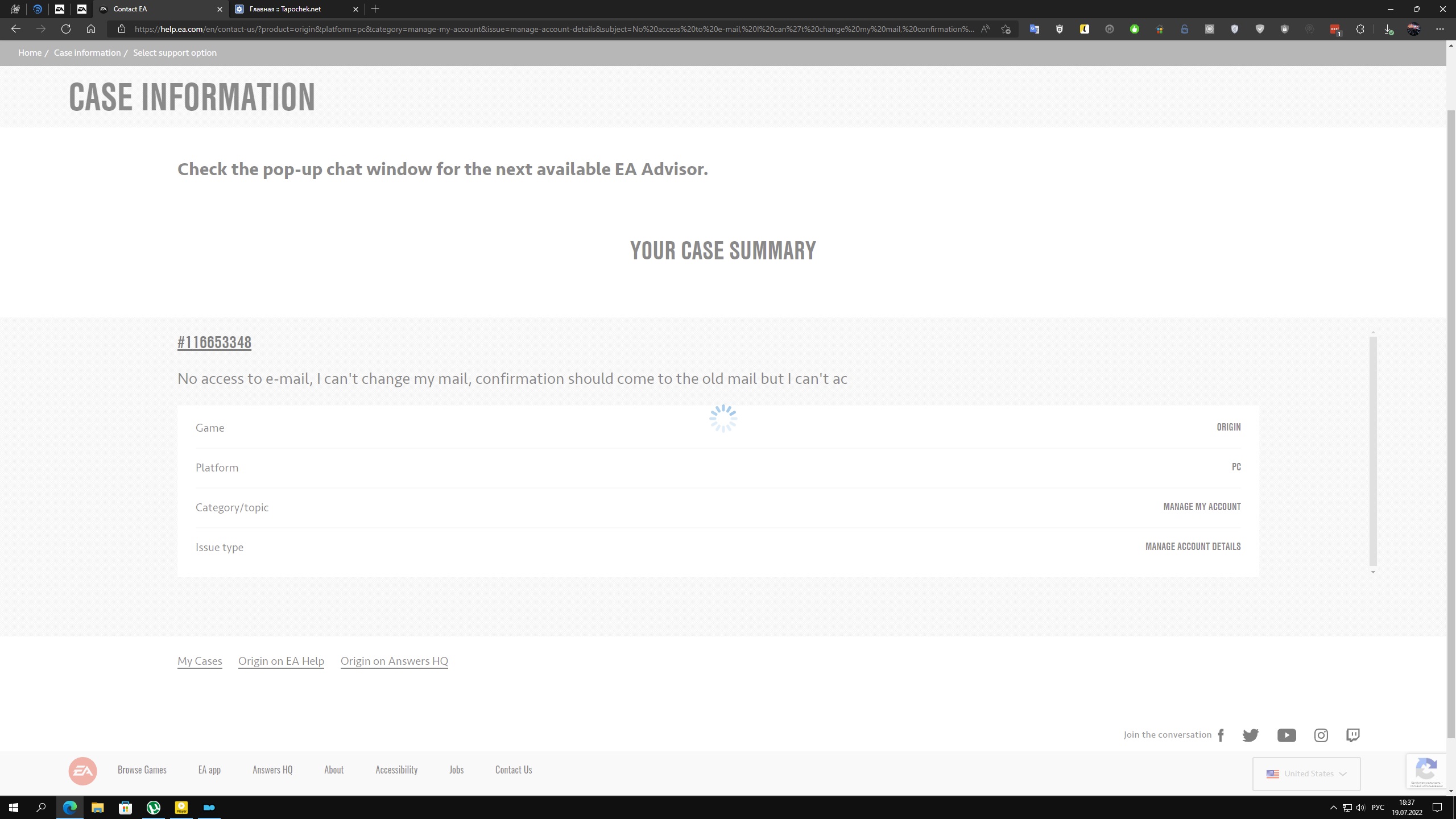Click the EA logo in footer
Screen dimensions: 1456x819
(82, 771)
